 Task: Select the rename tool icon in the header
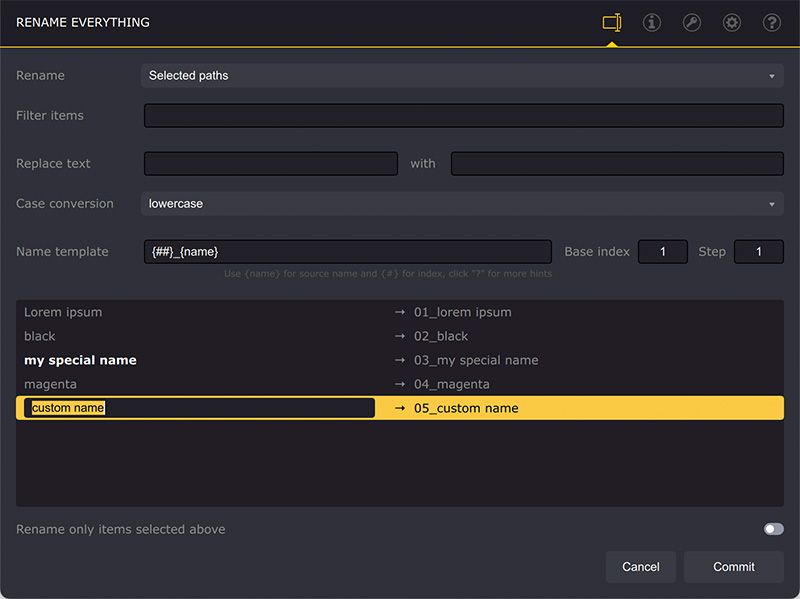click(x=611, y=21)
